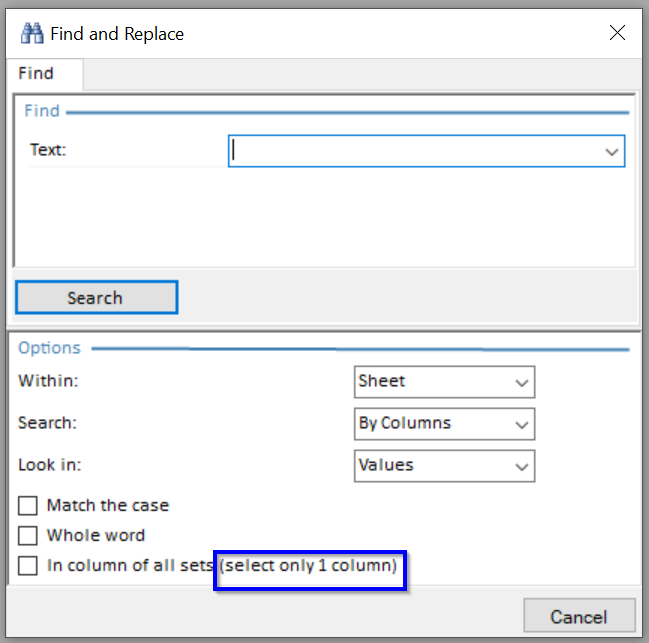The image size is (649, 643).
Task: Switch to the Find tab
Action: click(x=36, y=74)
